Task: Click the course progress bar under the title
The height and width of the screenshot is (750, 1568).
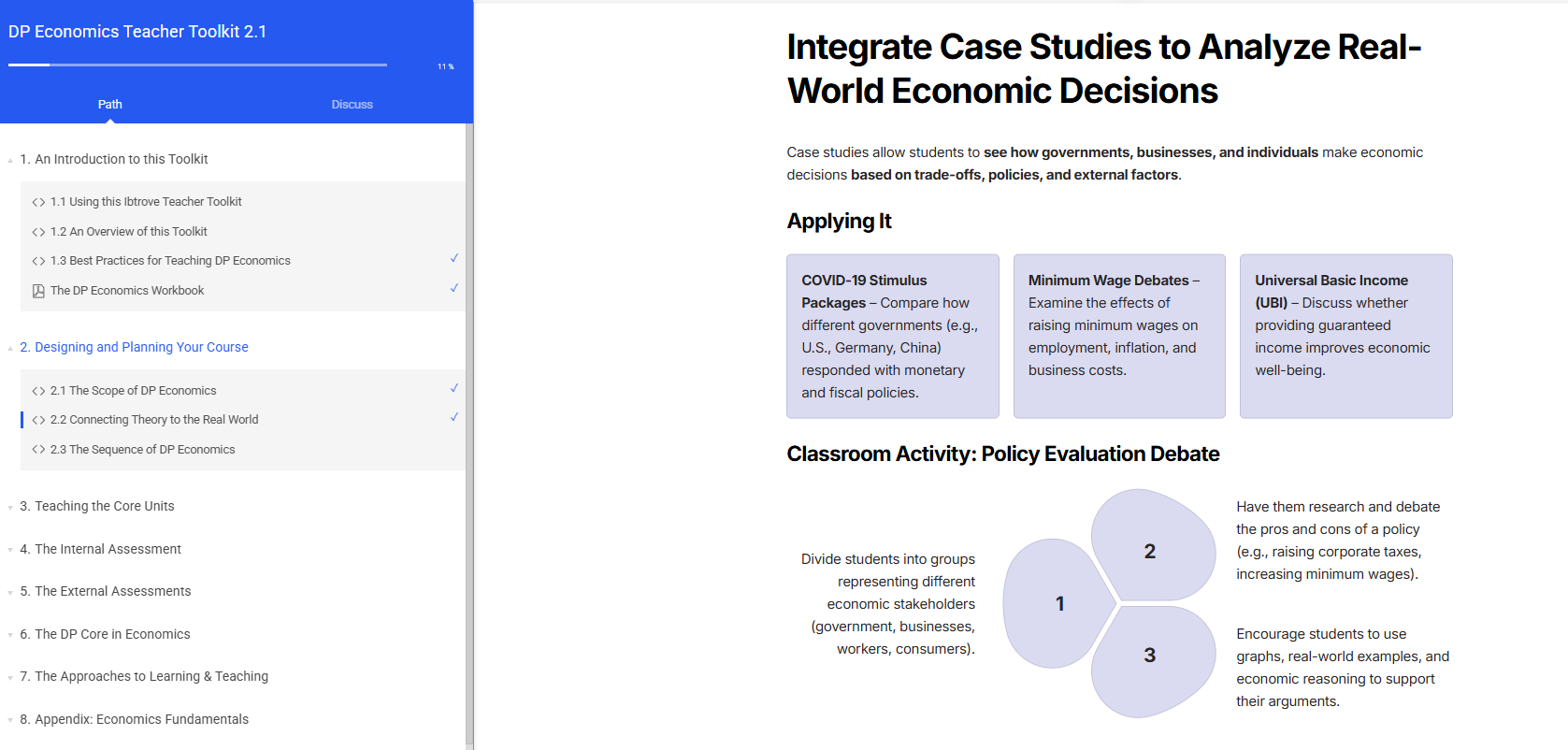Action: [197, 65]
